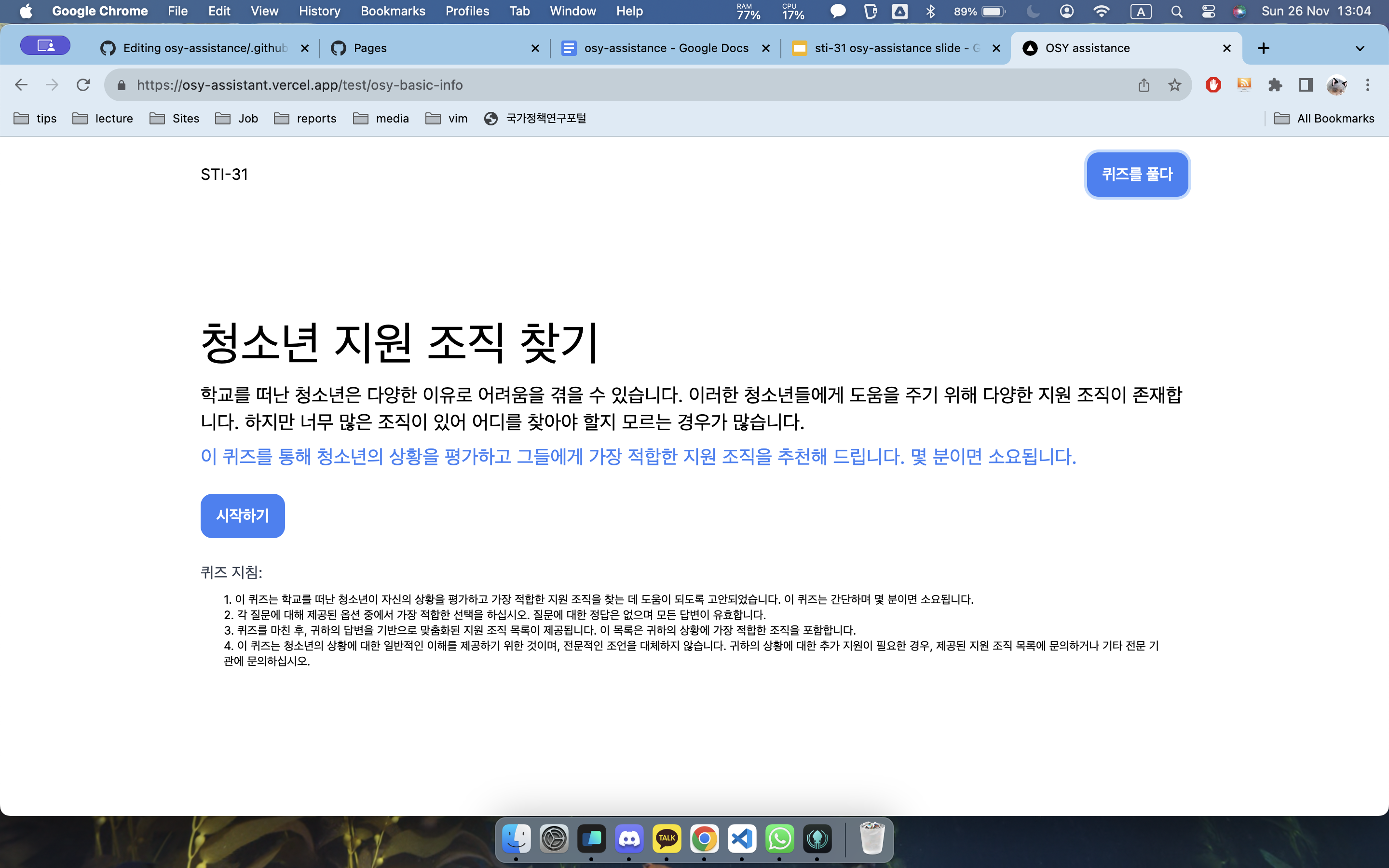Toggle the Focus moon icon in the menu bar
This screenshot has width=1389, height=868.
[1033, 12]
